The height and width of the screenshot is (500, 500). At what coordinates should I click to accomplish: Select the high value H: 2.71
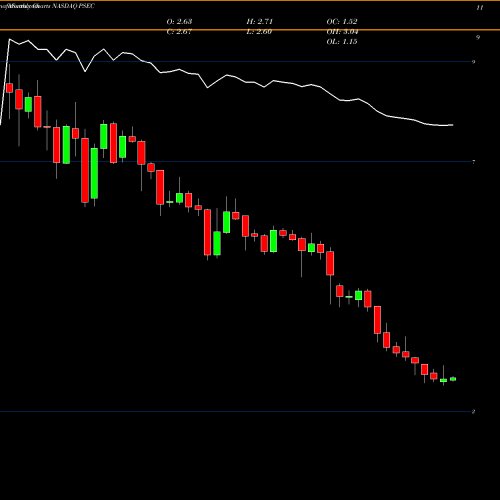point(260,21)
